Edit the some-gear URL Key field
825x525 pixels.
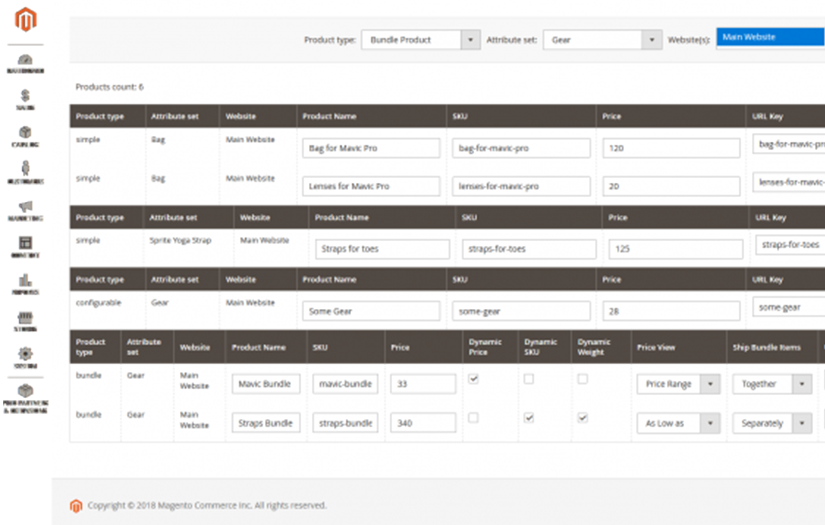tap(789, 307)
